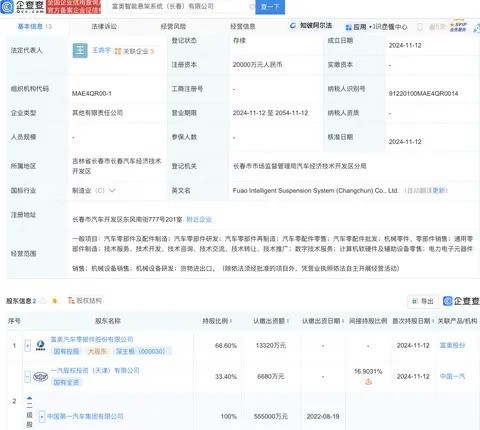Open the 知彼阿尔法 tab
This screenshot has width=480, height=430.
tap(311, 26)
